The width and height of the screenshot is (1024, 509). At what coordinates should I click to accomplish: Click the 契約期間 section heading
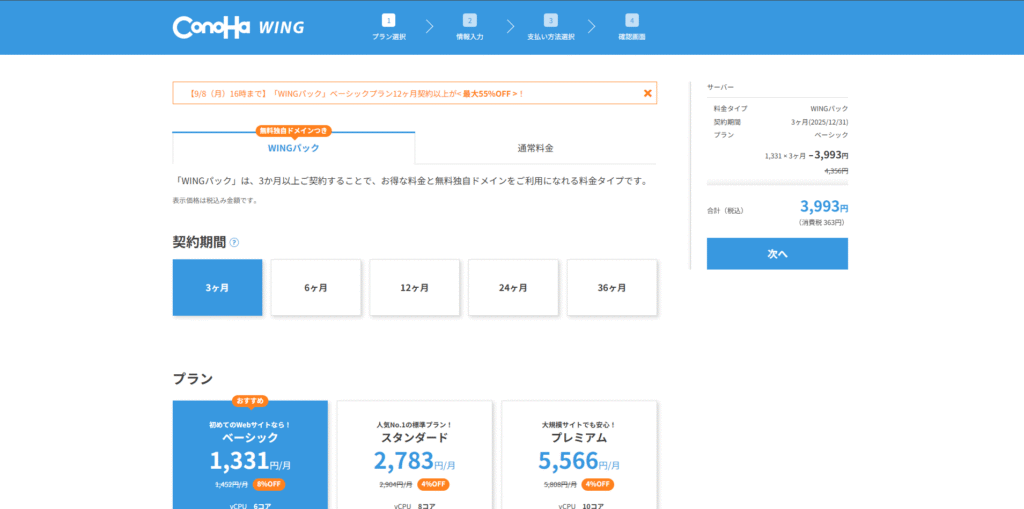click(x=199, y=242)
